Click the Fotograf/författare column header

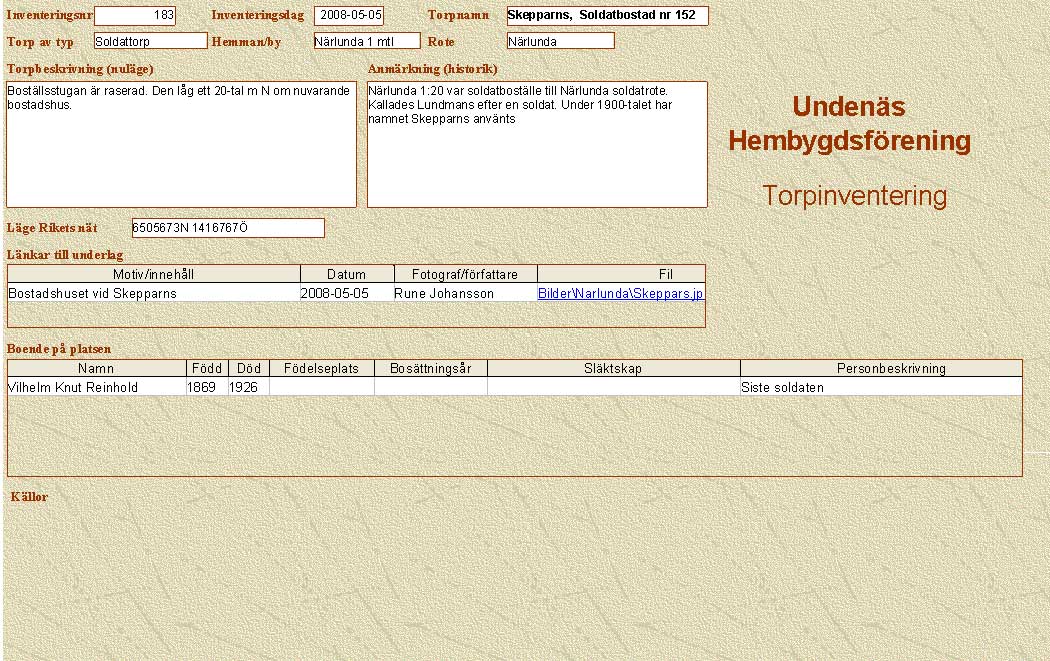pyautogui.click(x=465, y=274)
